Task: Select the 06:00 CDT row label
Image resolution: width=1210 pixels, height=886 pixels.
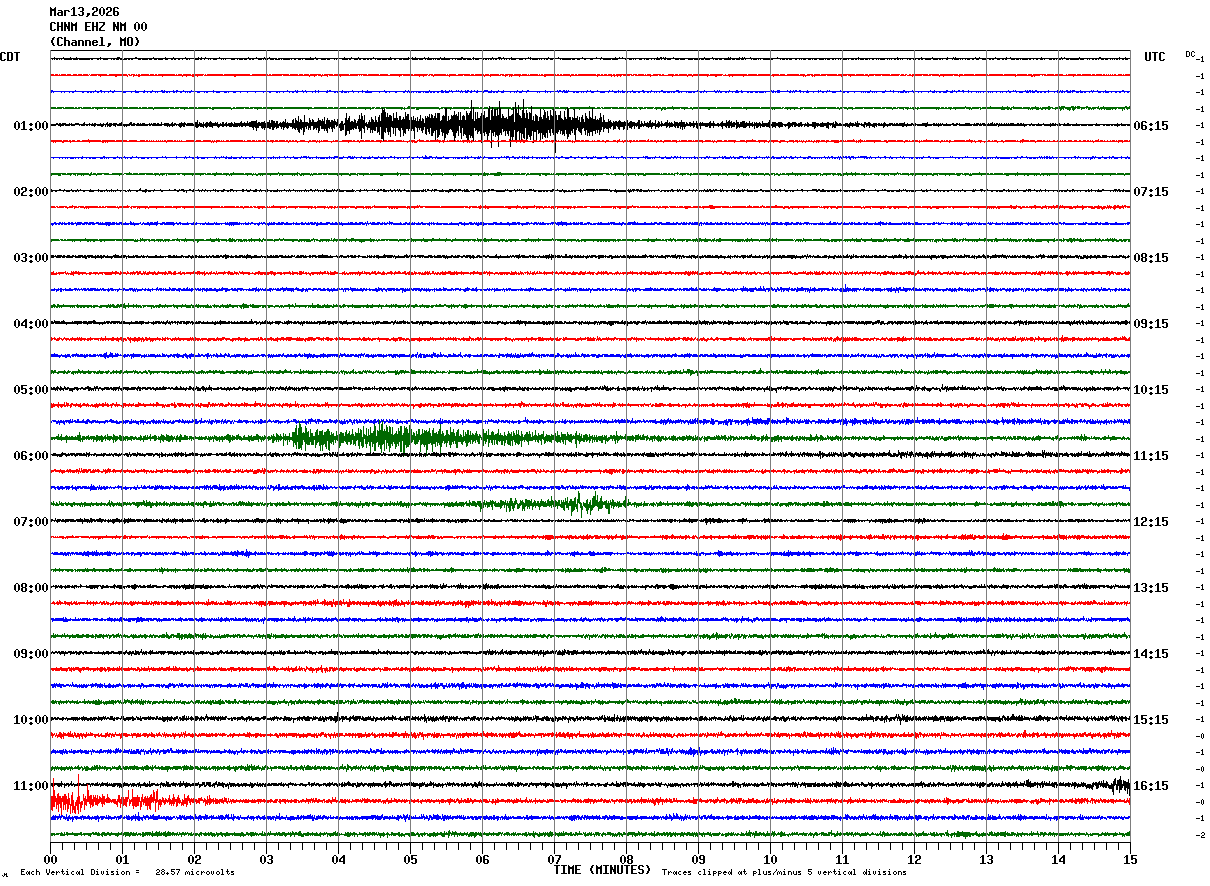Action: (31, 456)
